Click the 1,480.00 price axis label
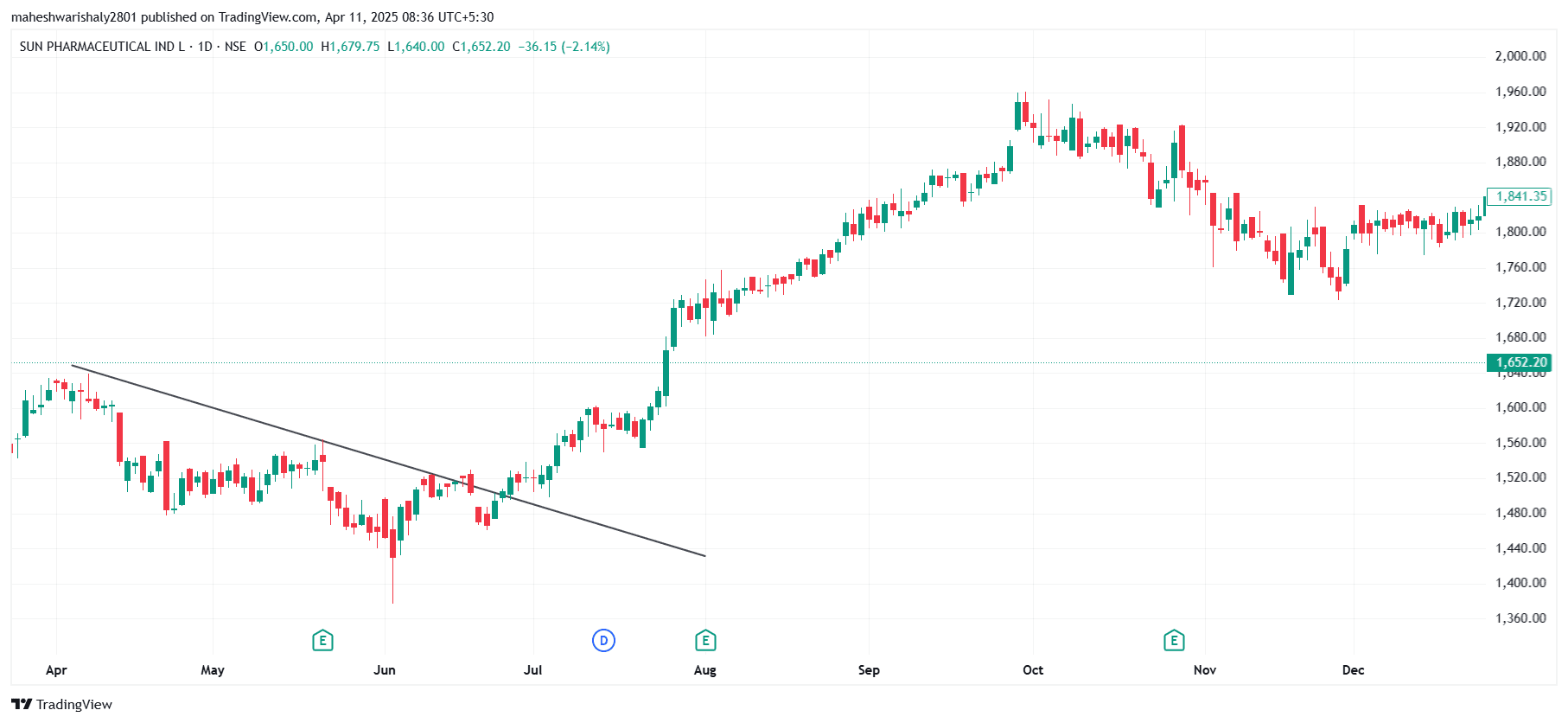Image resolution: width=1568 pixels, height=723 pixels. click(1520, 513)
